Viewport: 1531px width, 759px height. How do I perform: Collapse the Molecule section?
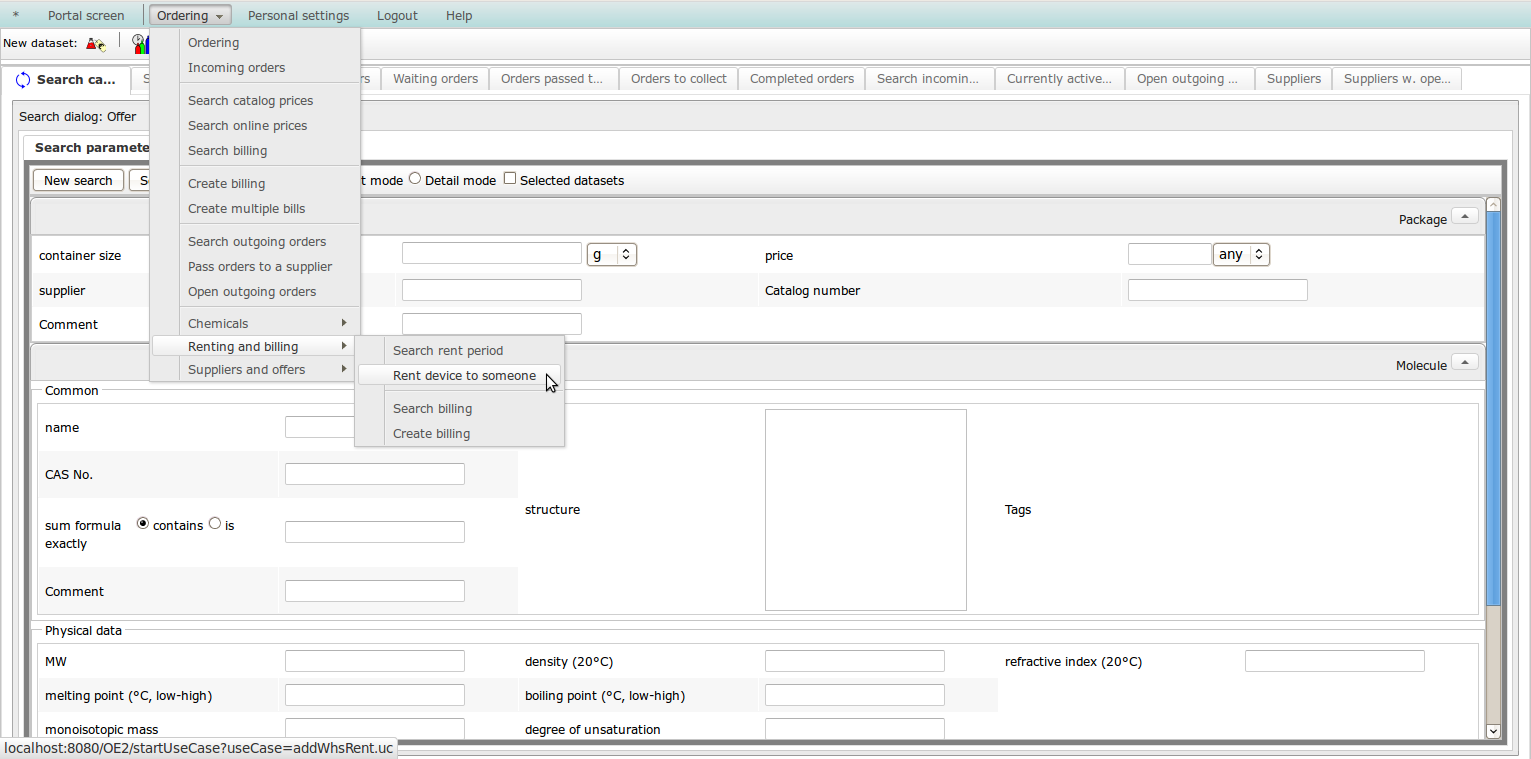(x=1464, y=363)
